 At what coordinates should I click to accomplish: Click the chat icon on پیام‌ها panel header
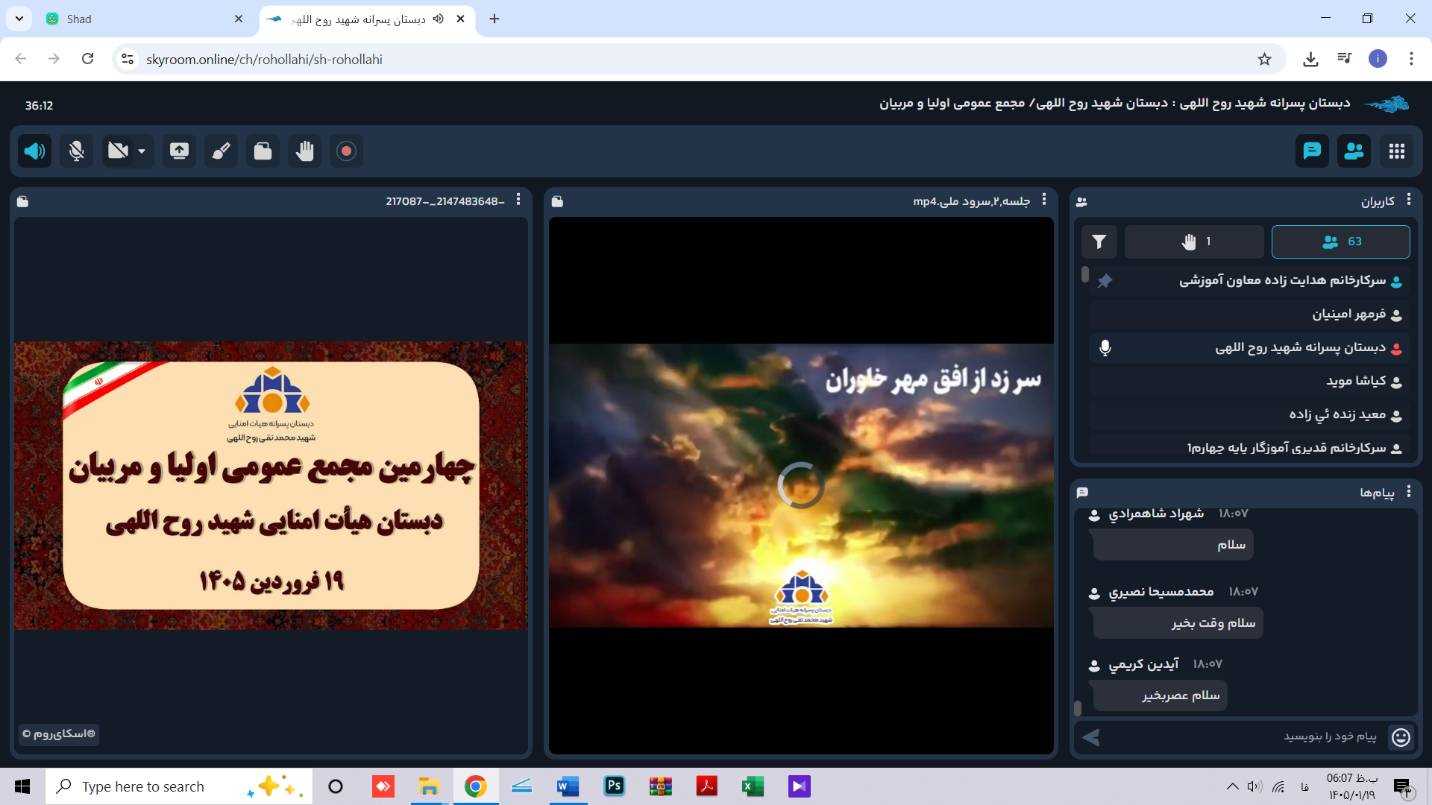point(1082,492)
